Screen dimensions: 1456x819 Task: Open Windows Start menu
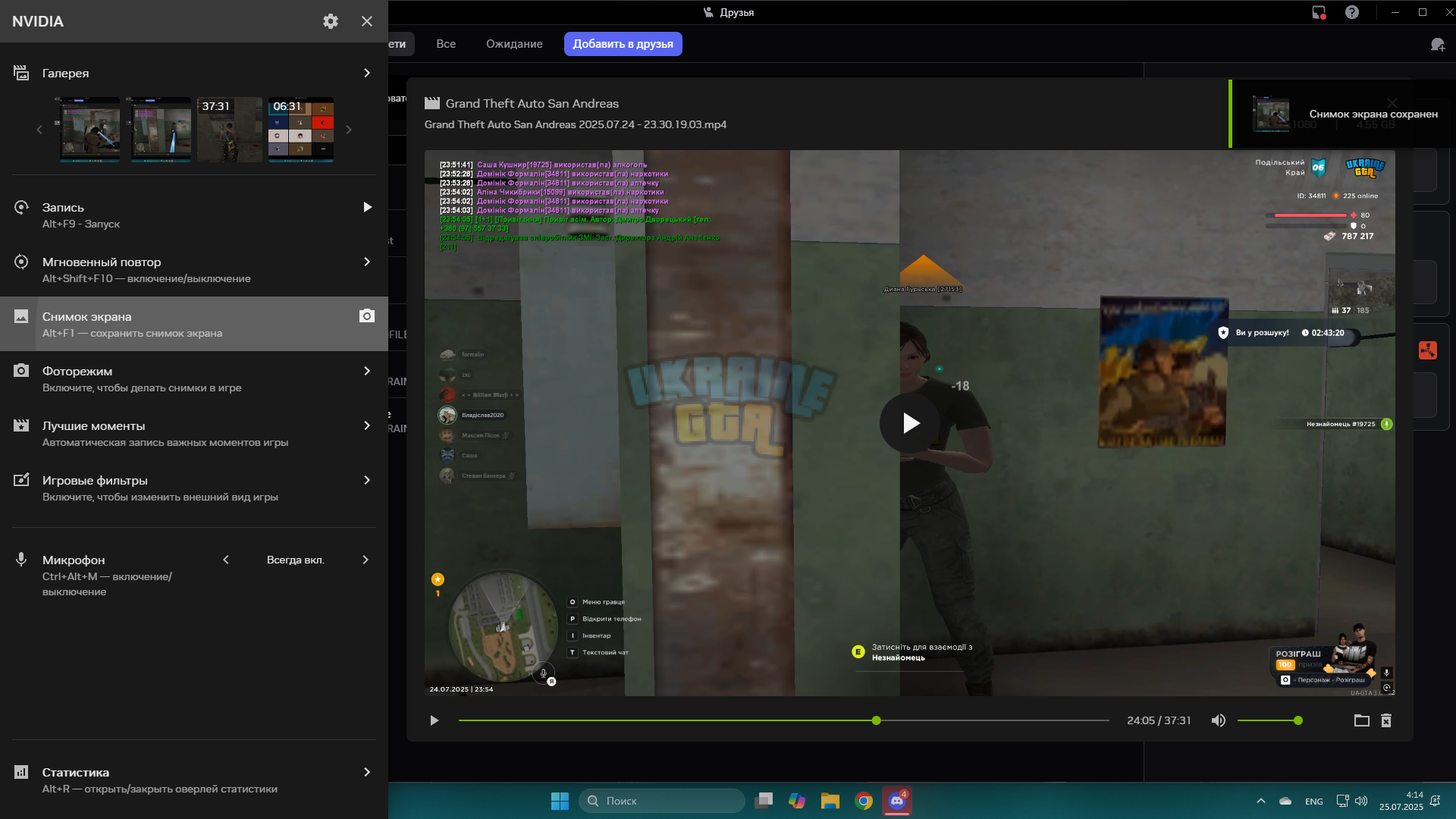coord(560,801)
